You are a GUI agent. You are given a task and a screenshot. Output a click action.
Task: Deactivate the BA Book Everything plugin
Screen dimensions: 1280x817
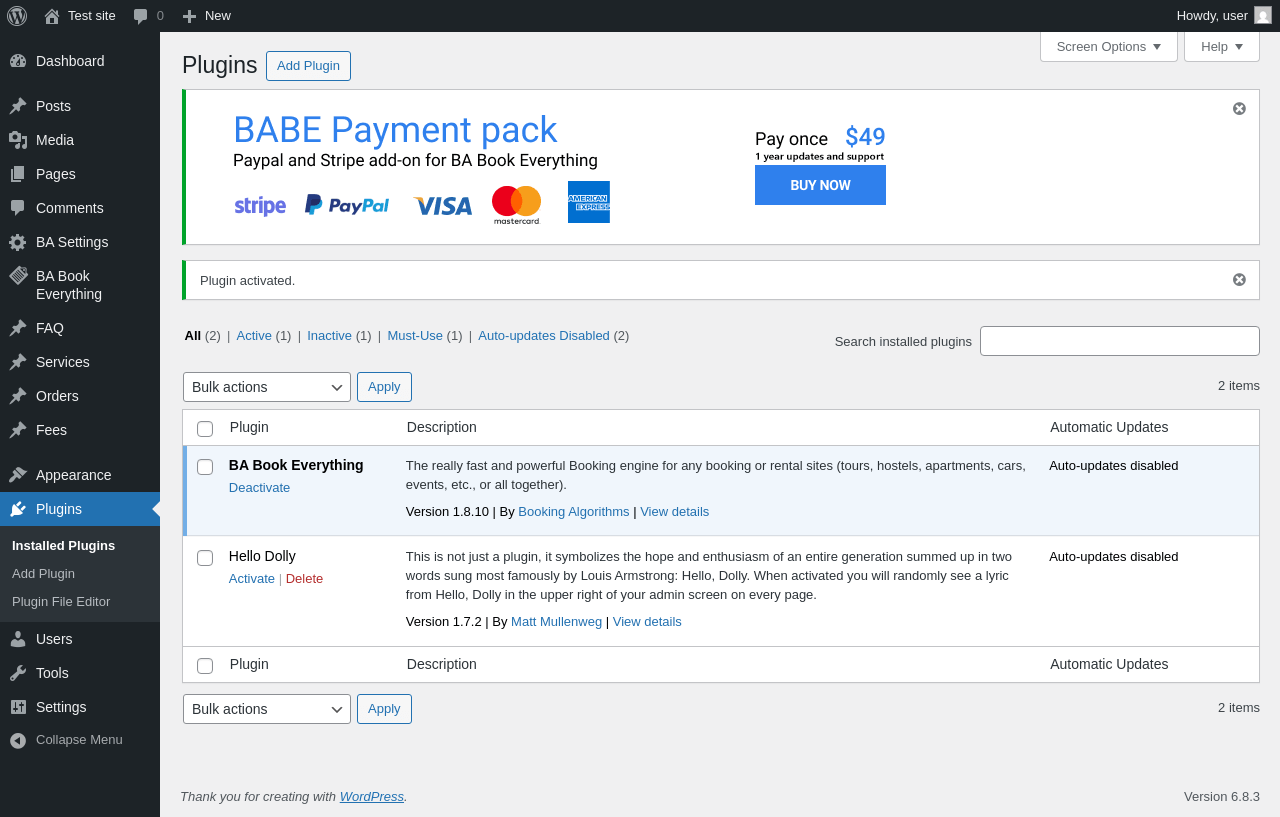pyautogui.click(x=260, y=488)
